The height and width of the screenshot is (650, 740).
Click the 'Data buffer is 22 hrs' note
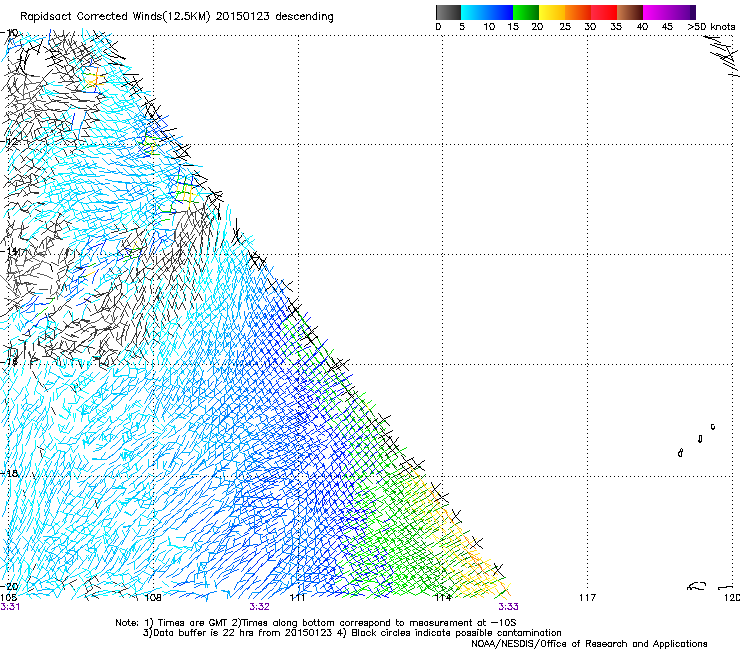[352, 633]
